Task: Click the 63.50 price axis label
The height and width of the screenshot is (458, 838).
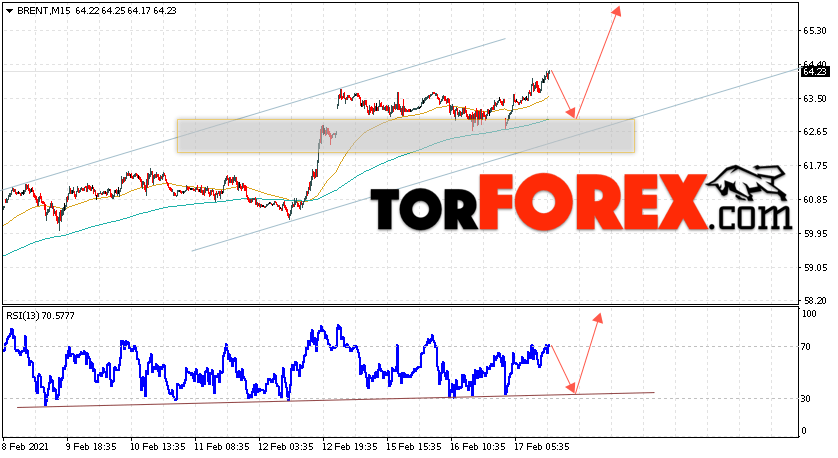Action: point(814,99)
